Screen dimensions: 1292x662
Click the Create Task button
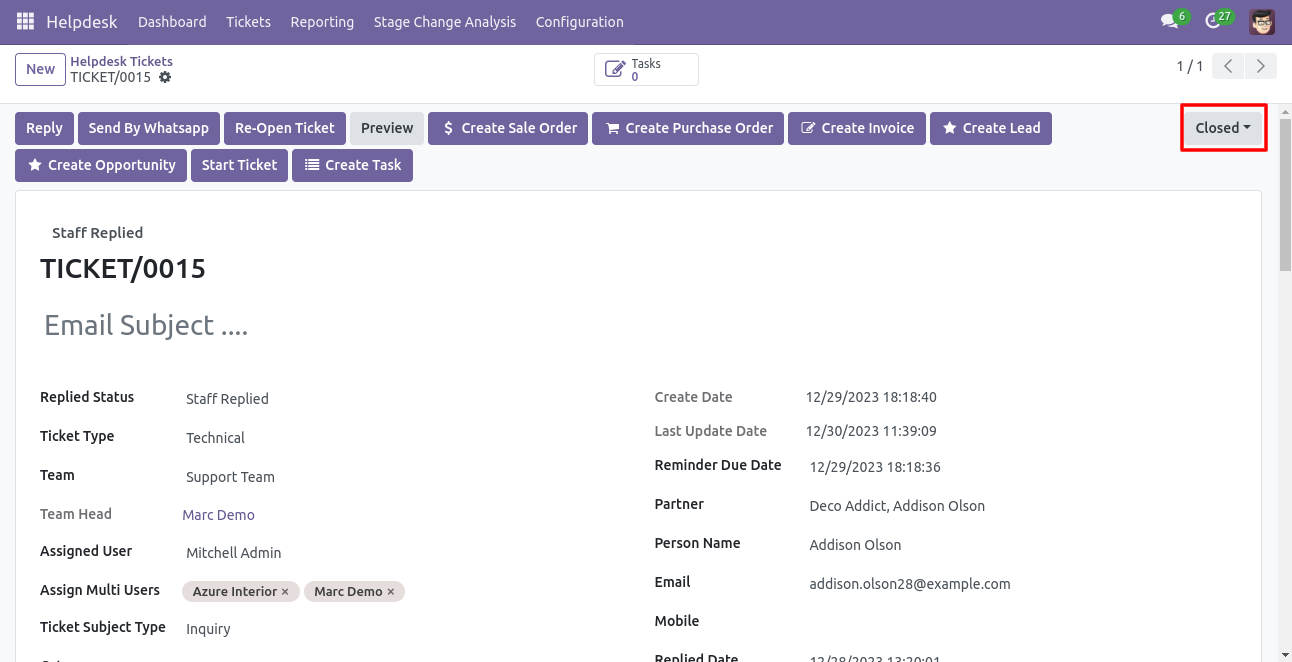coord(352,165)
